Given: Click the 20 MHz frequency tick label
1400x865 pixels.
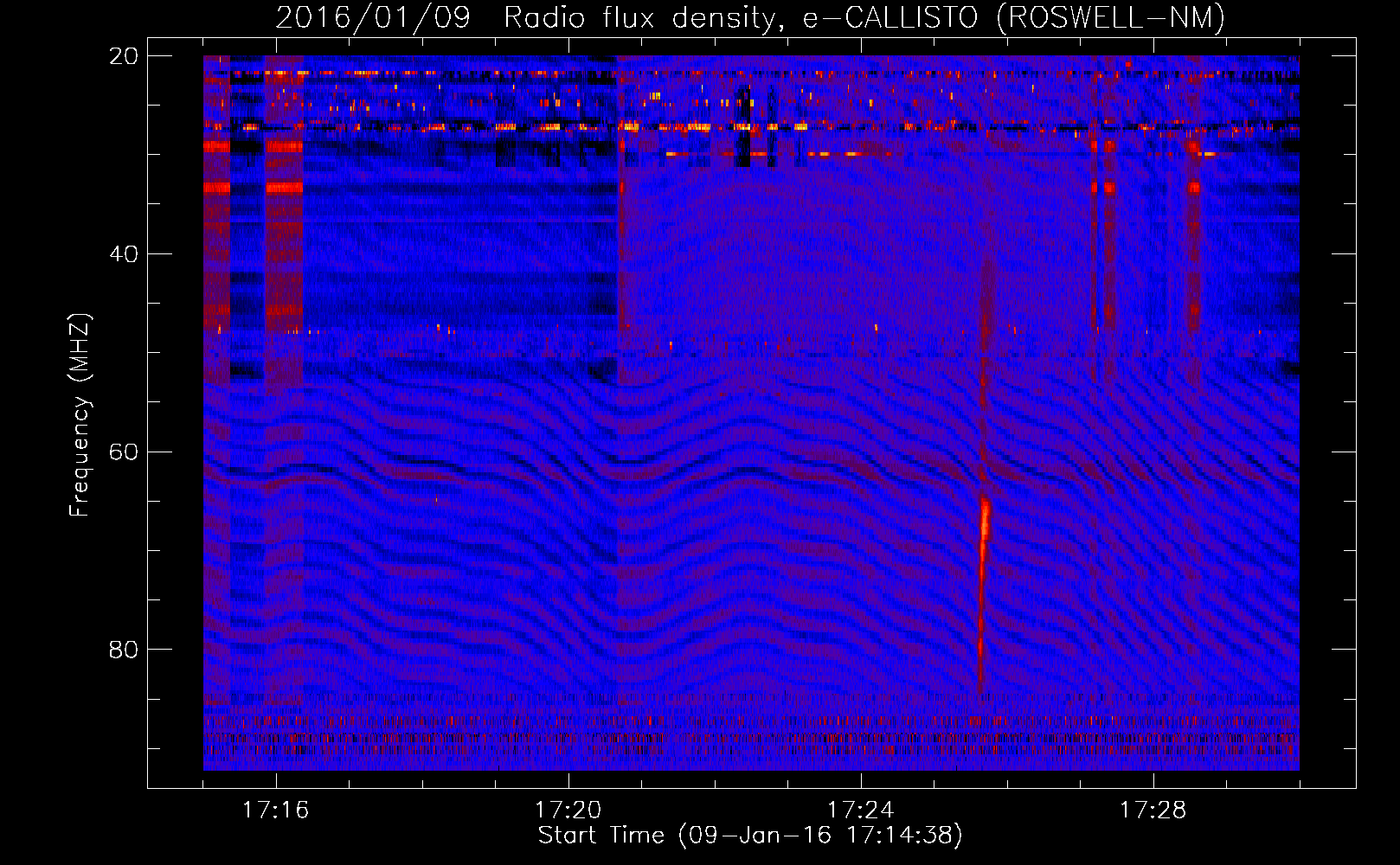Looking at the screenshot, I should pos(124,56).
